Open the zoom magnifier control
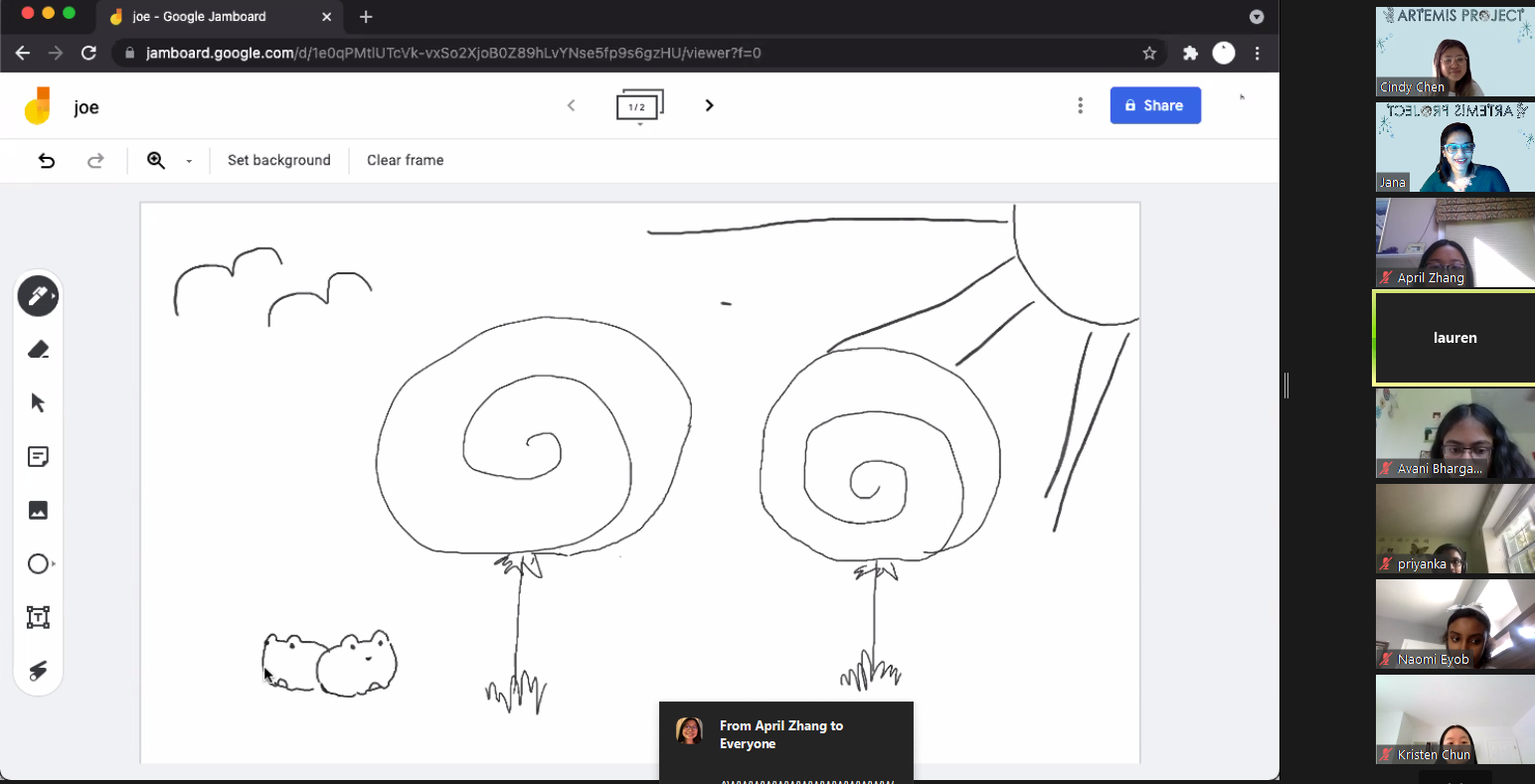Image resolution: width=1535 pixels, height=784 pixels. click(156, 160)
